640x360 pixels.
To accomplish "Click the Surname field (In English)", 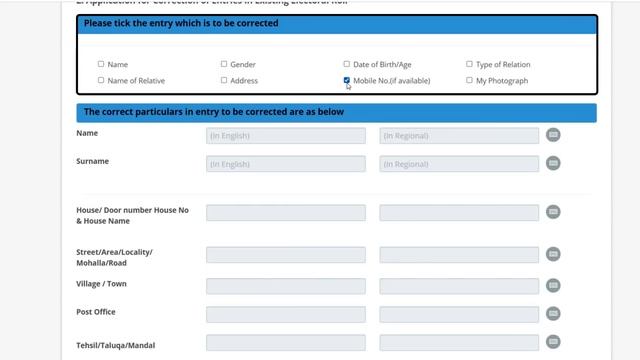I will 286,164.
